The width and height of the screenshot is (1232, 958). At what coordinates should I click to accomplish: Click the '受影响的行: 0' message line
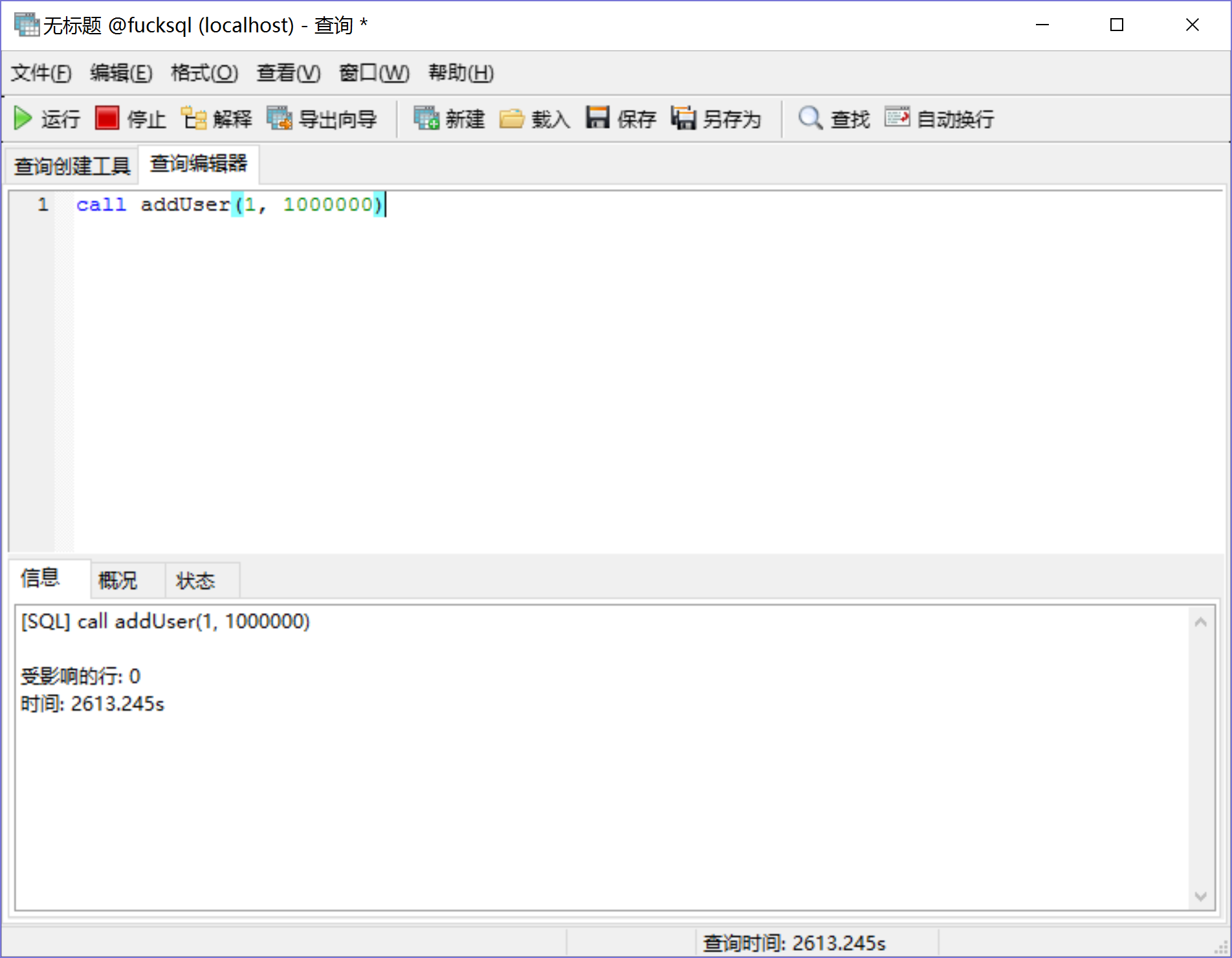[x=80, y=676]
